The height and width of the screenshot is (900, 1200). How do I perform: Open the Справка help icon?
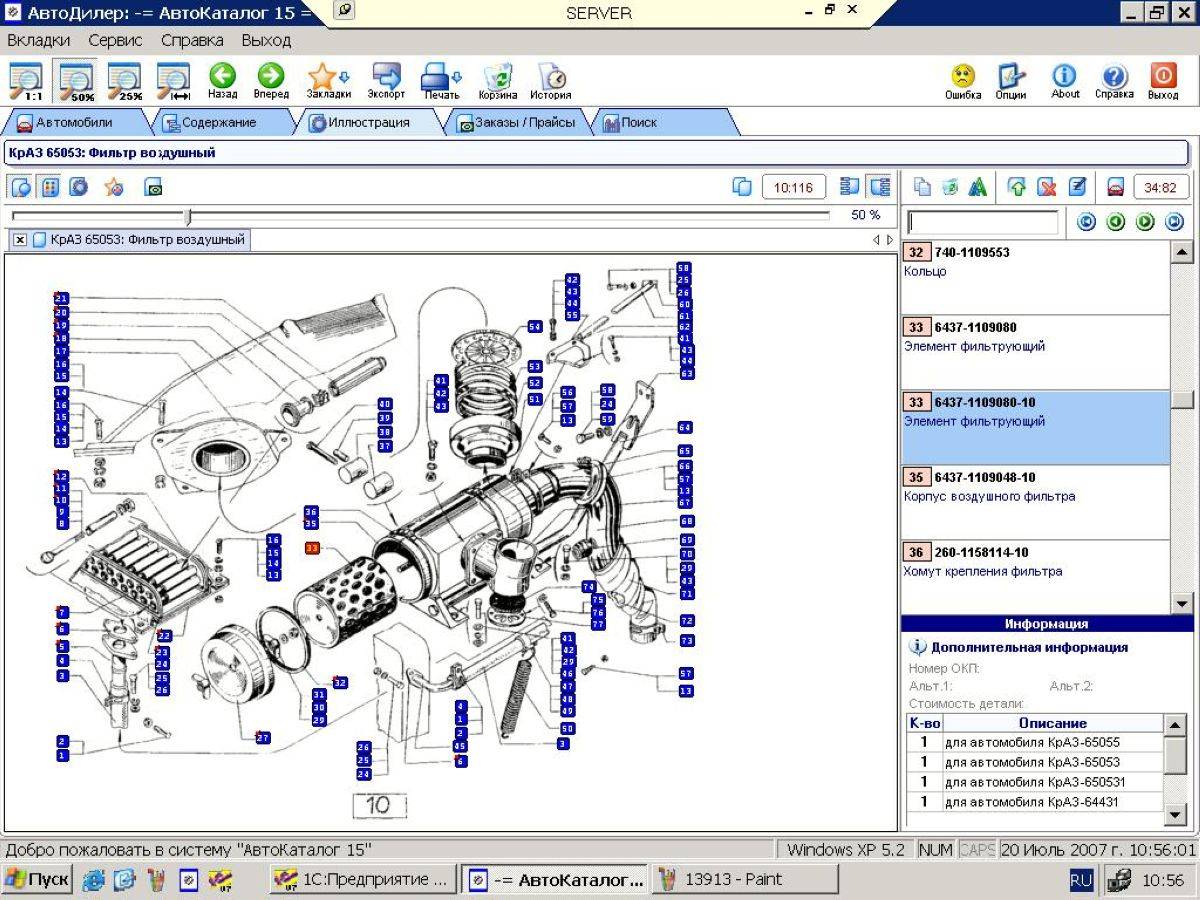click(1114, 81)
